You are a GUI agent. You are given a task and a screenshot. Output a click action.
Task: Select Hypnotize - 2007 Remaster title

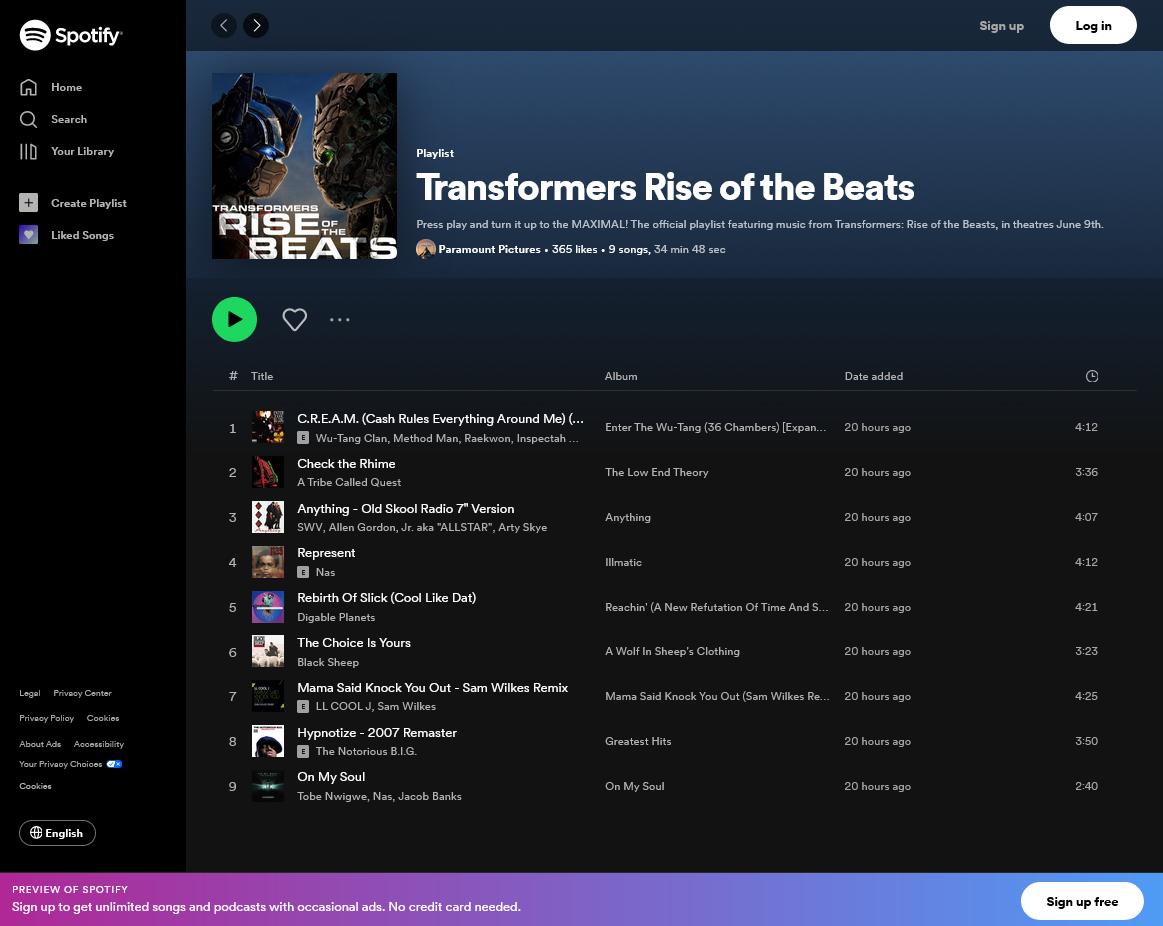click(x=377, y=732)
